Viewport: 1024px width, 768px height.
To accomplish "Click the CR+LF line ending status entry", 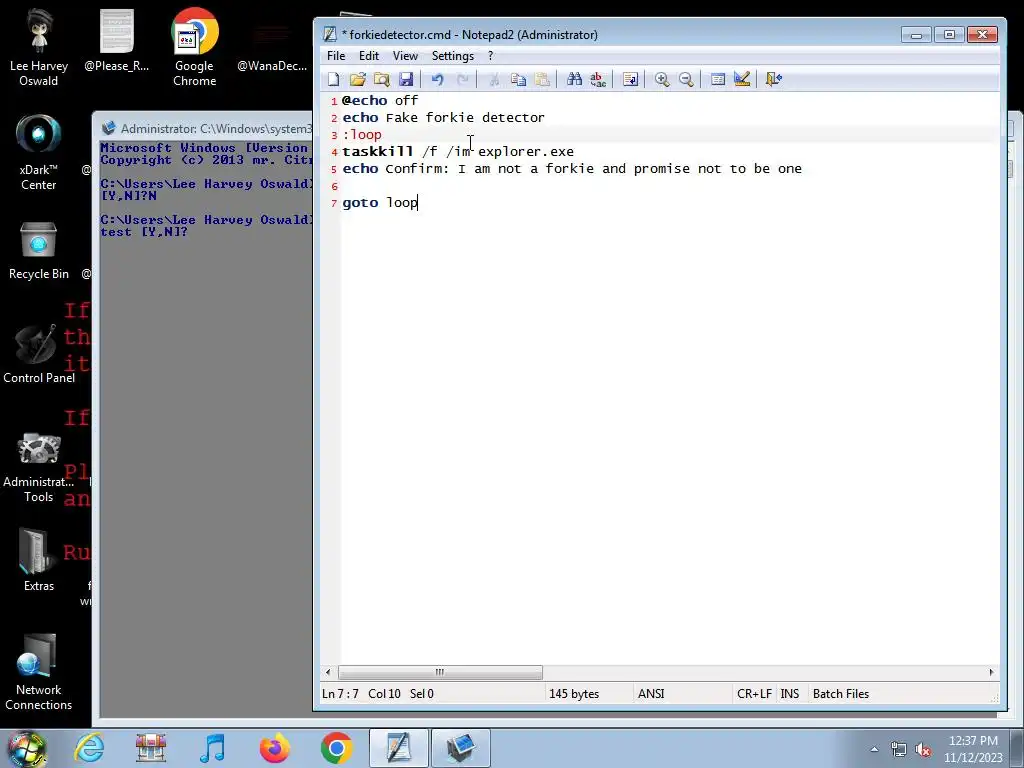I will tap(754, 694).
